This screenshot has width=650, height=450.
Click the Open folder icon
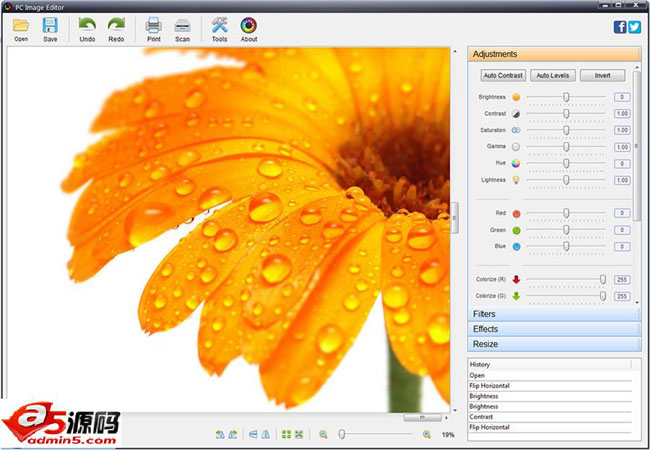tap(21, 25)
